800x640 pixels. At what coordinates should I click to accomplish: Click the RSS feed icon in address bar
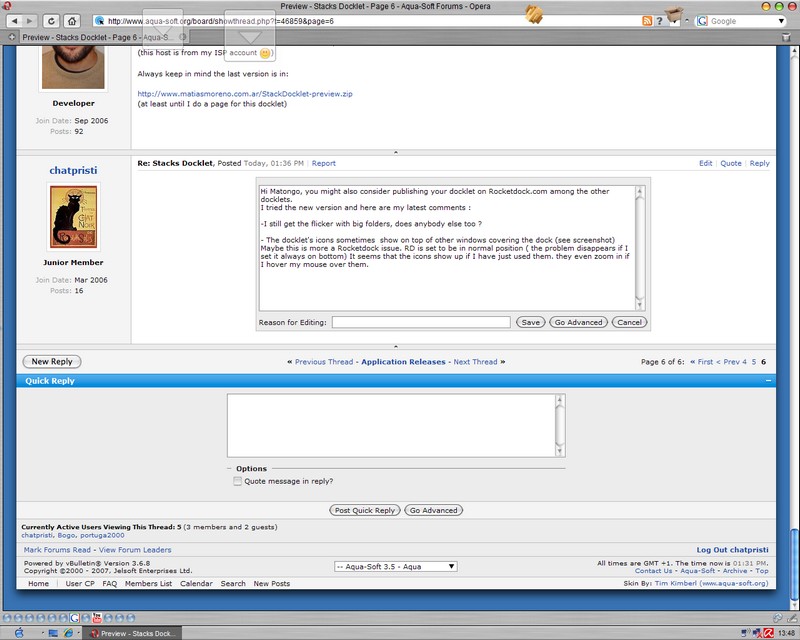pos(647,21)
